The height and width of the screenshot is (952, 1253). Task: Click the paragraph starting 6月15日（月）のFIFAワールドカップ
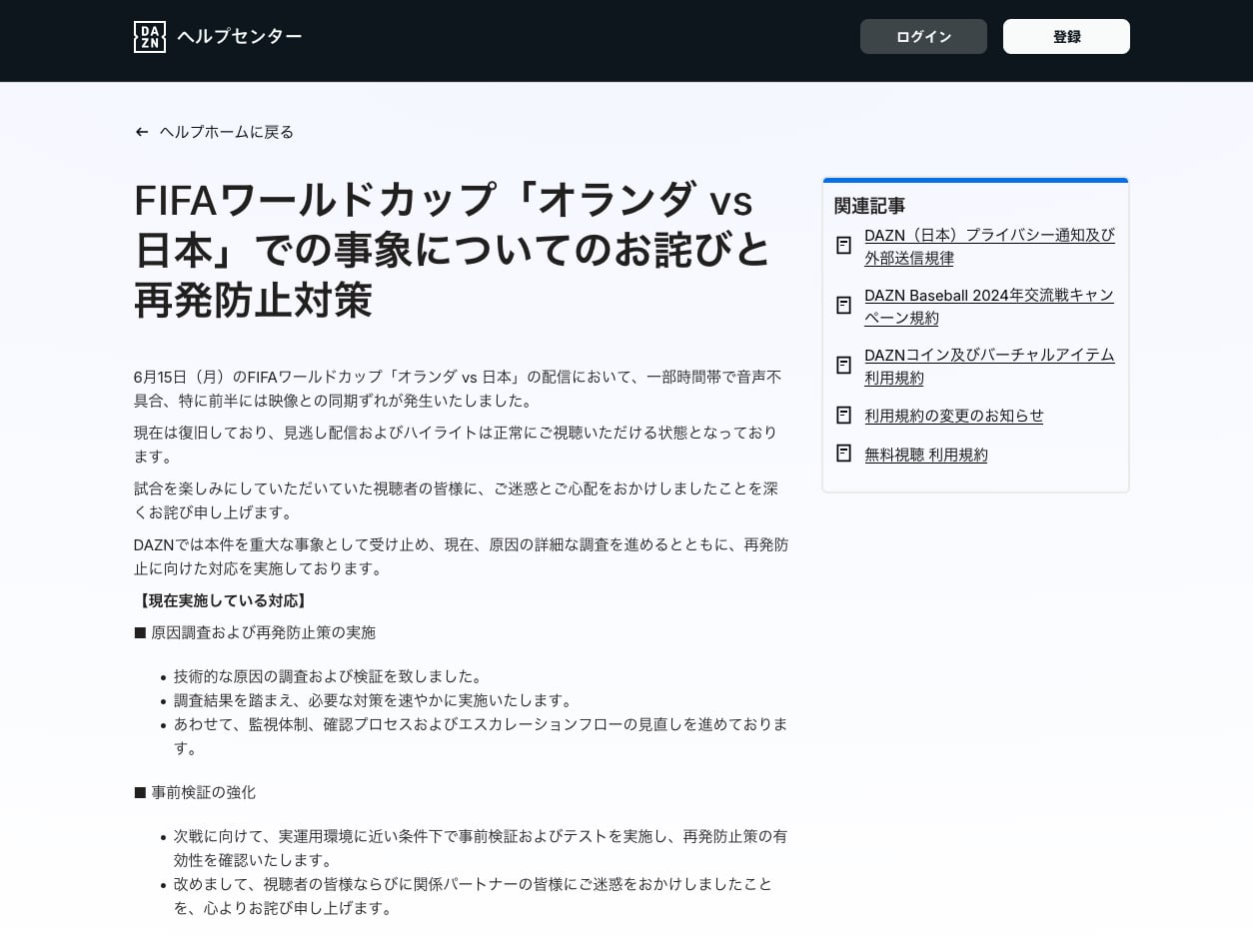click(458, 389)
